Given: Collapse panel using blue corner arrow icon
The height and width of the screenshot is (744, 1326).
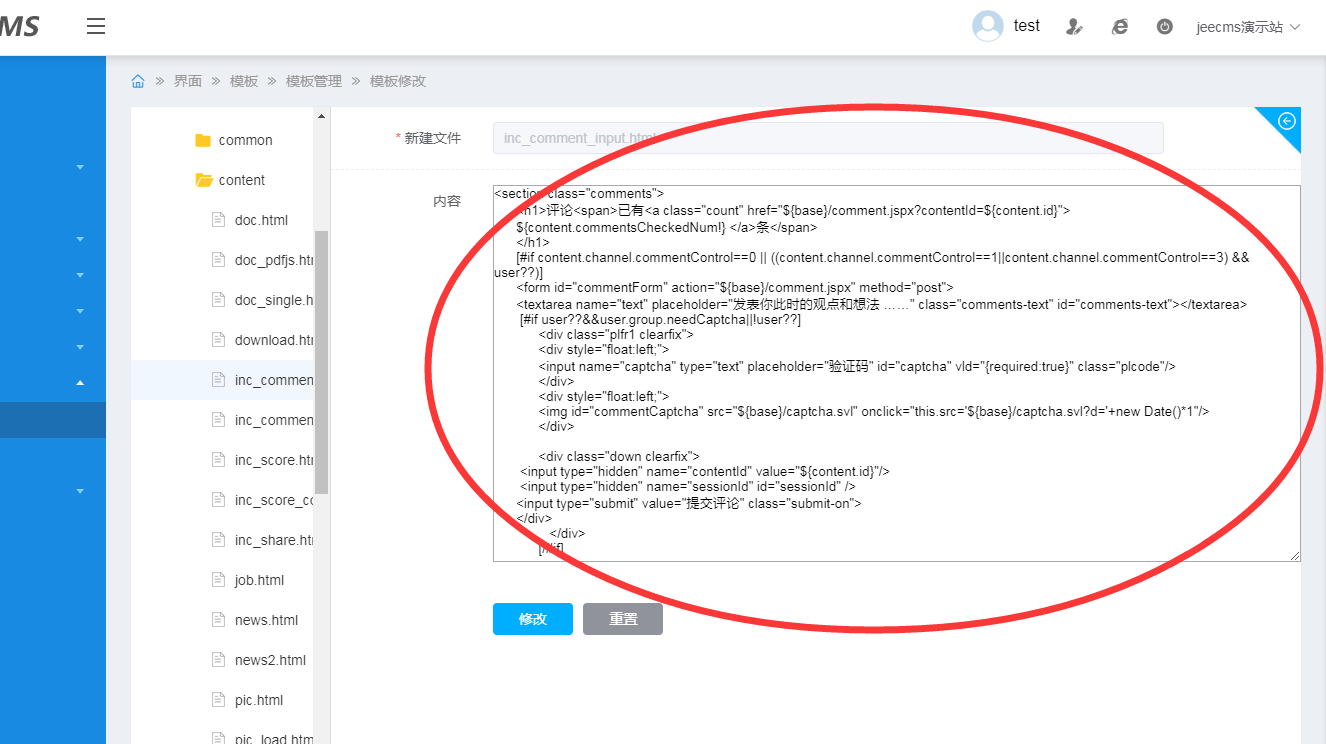Looking at the screenshot, I should [1287, 121].
